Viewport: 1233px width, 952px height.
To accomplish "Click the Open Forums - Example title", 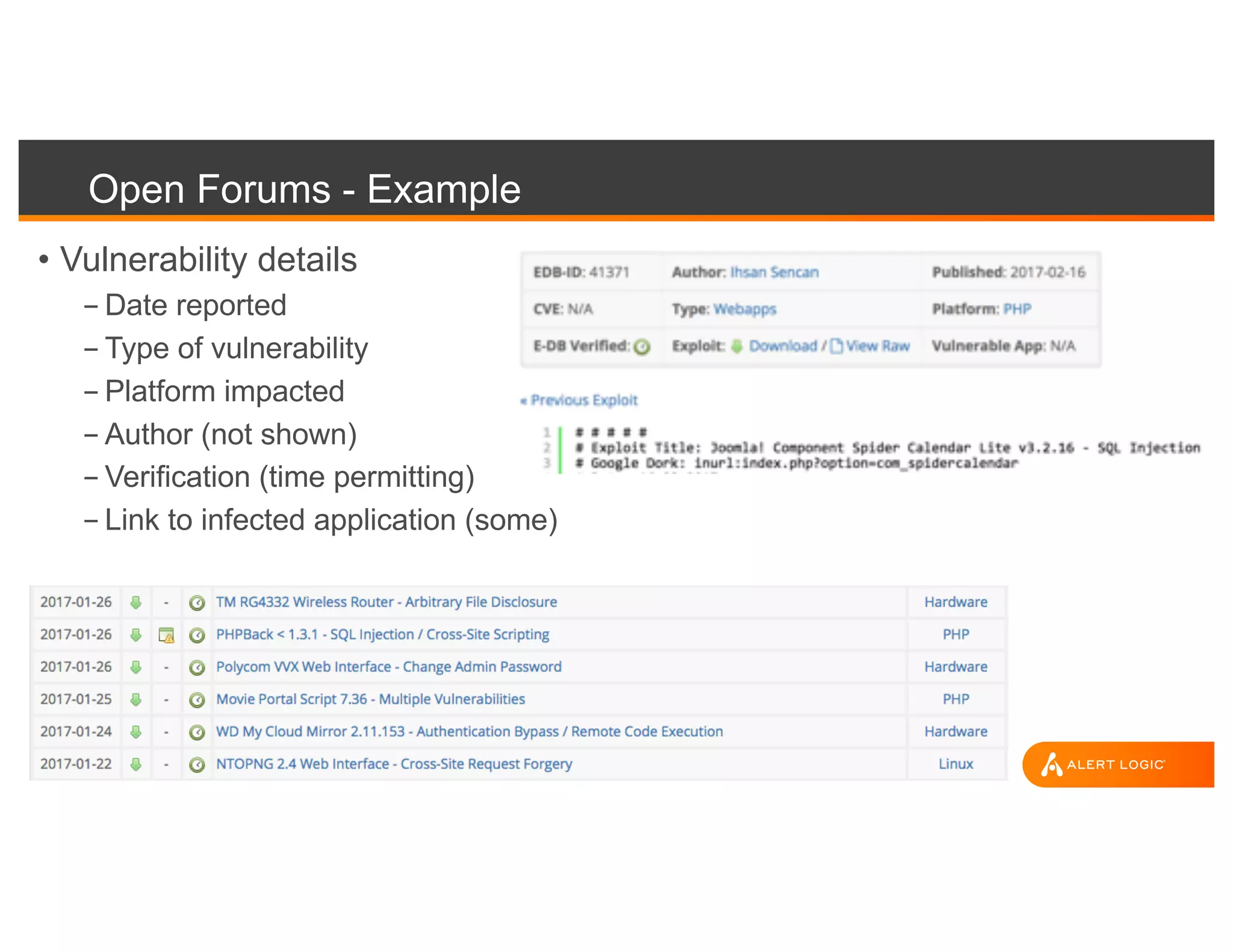I will click(x=305, y=189).
